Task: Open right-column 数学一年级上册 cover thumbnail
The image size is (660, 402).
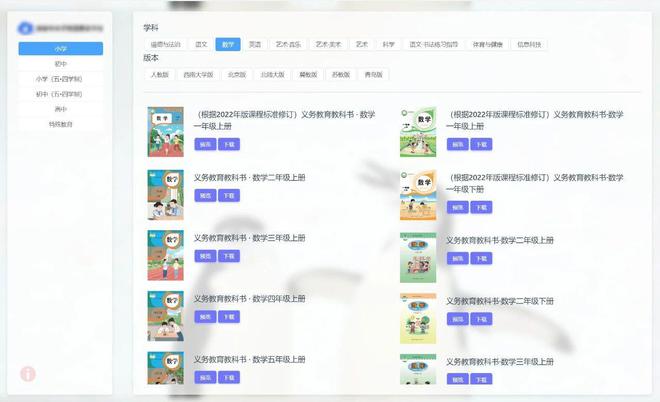Action: click(x=418, y=132)
